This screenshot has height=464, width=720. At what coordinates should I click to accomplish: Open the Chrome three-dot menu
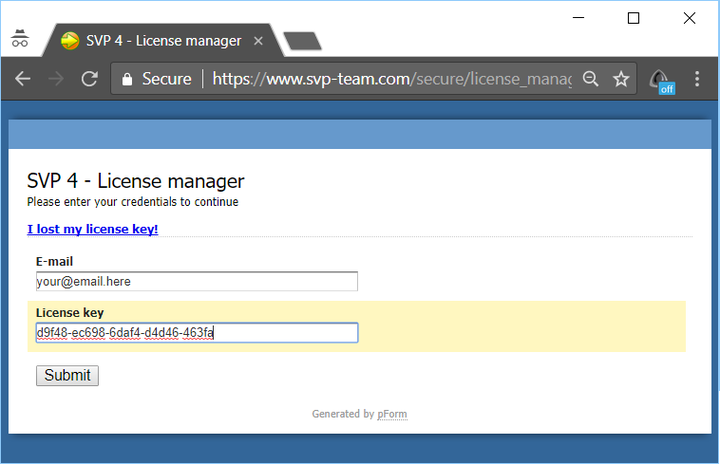coord(697,79)
